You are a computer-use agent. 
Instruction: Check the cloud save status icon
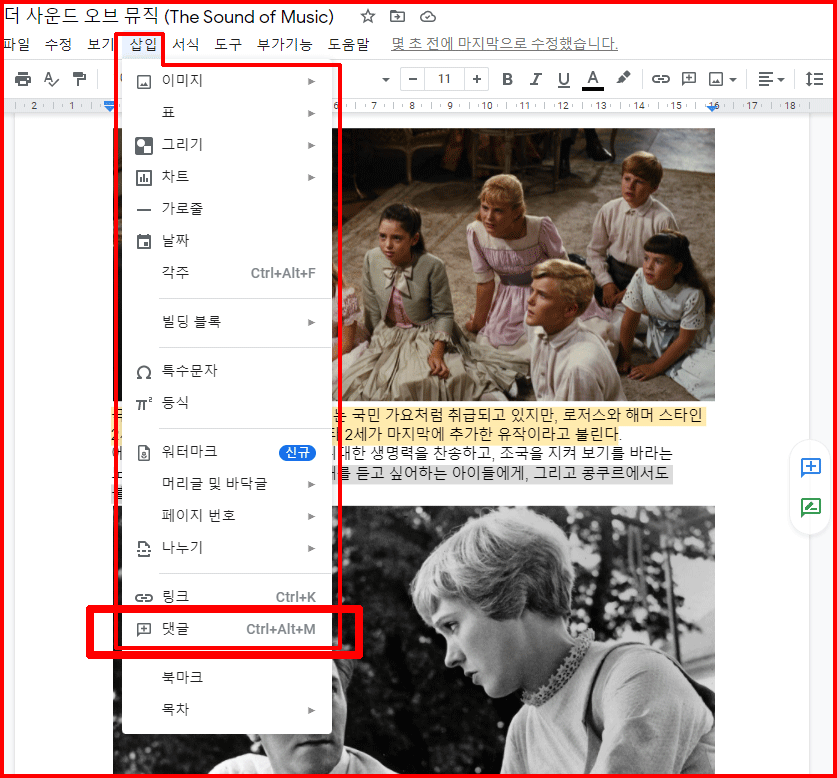428,17
